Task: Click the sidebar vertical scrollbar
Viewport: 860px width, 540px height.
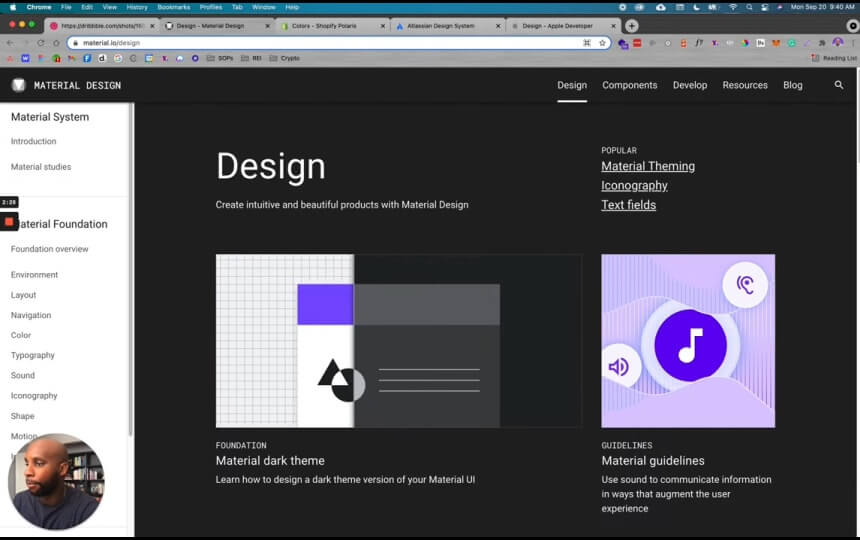Action: point(131,270)
